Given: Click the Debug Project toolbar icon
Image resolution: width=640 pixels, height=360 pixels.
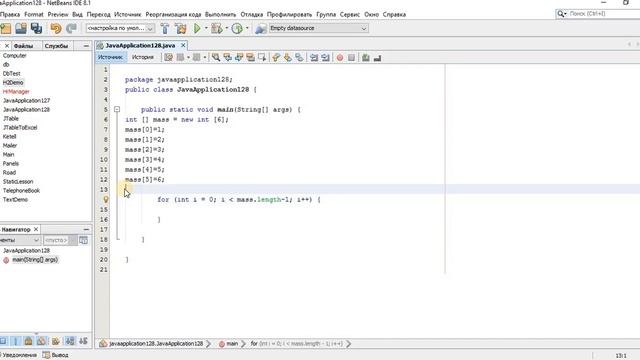Looking at the screenshot, I should click(x=217, y=28).
